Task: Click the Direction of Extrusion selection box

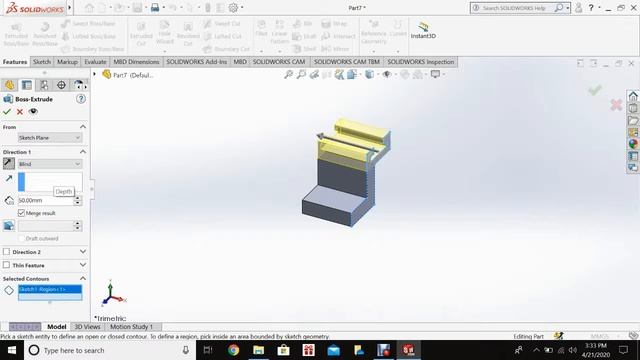Action: (50, 182)
